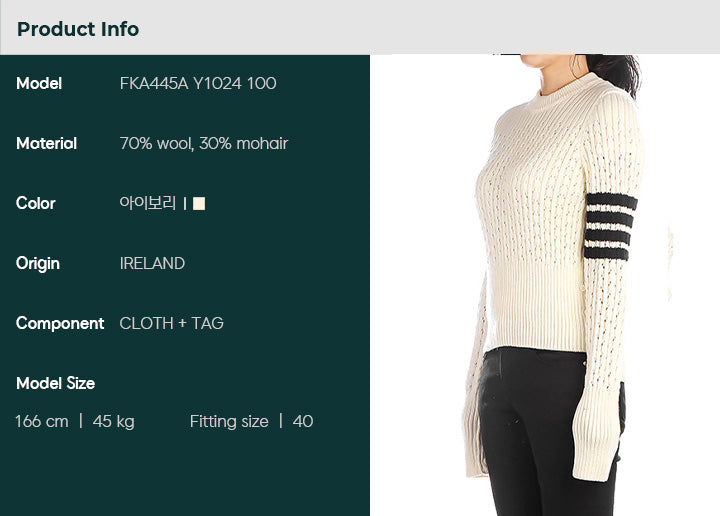Click the 70% wool, 30% mohair text
This screenshot has width=720, height=516.
(203, 144)
